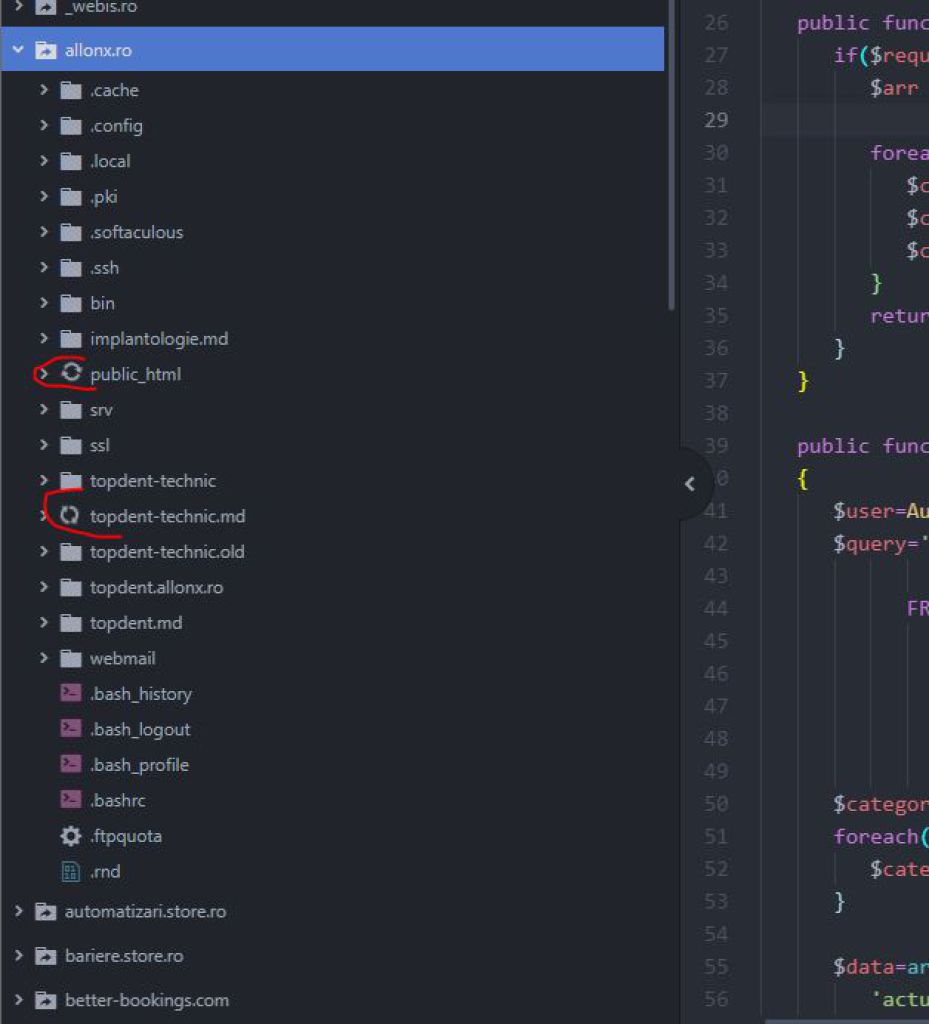Click the .bash_profile terminal file icon
The width and height of the screenshot is (929, 1024).
point(71,763)
